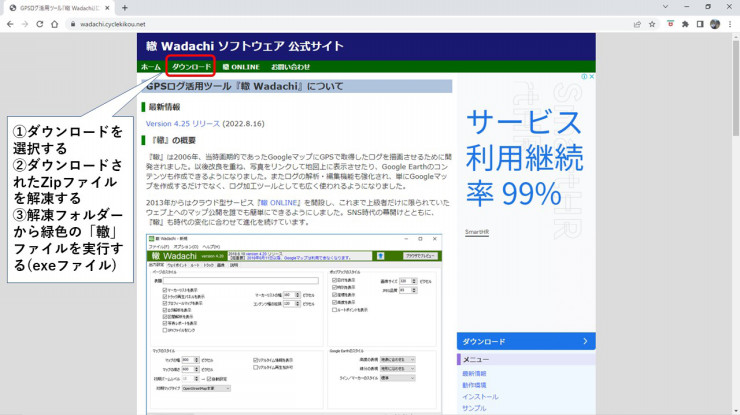
Task: Close the Wadachi browser tab
Action: pyautogui.click(x=108, y=8)
